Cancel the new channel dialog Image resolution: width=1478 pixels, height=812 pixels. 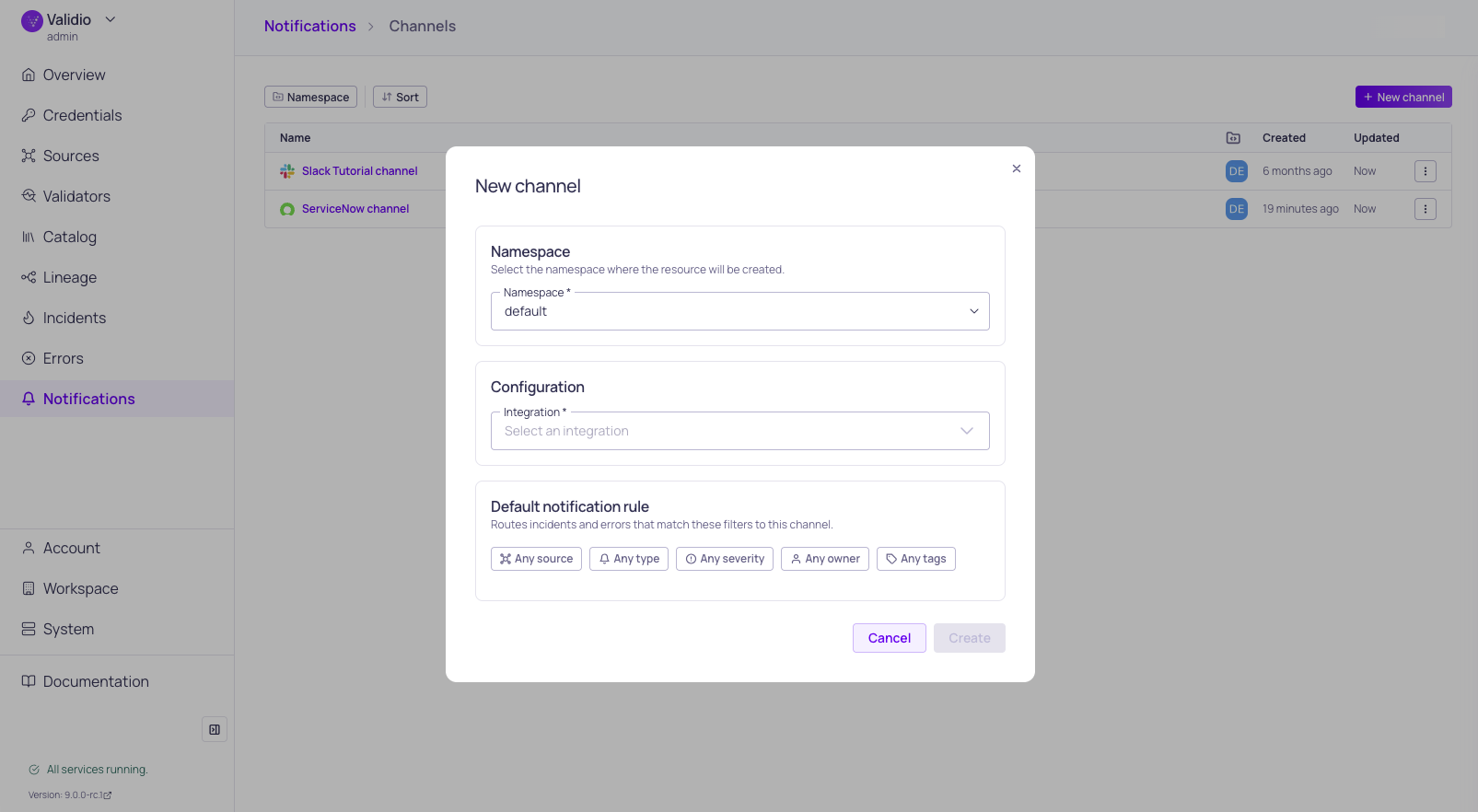889,638
